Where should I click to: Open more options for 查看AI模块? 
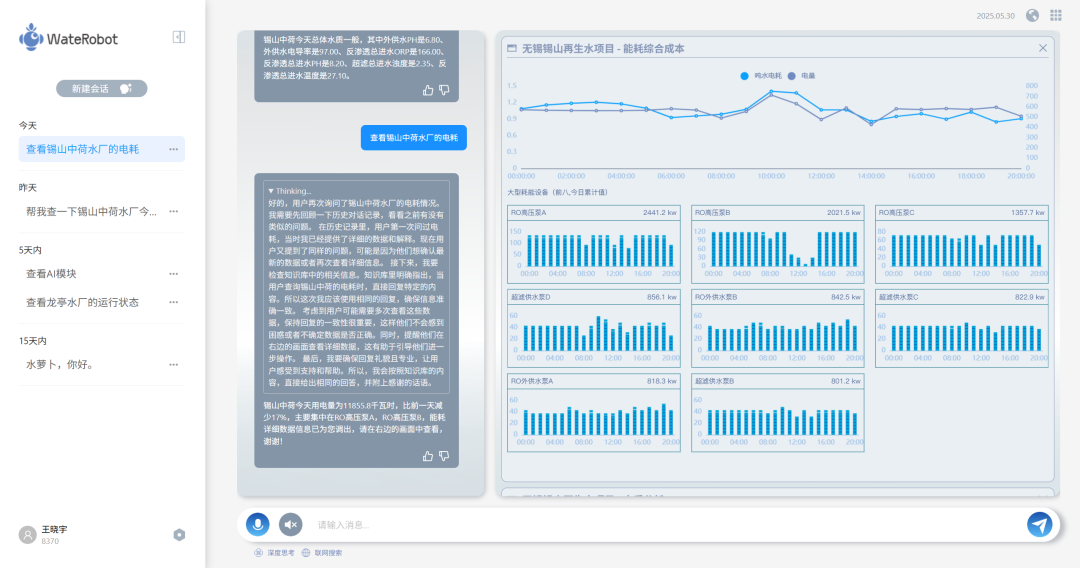pyautogui.click(x=174, y=274)
